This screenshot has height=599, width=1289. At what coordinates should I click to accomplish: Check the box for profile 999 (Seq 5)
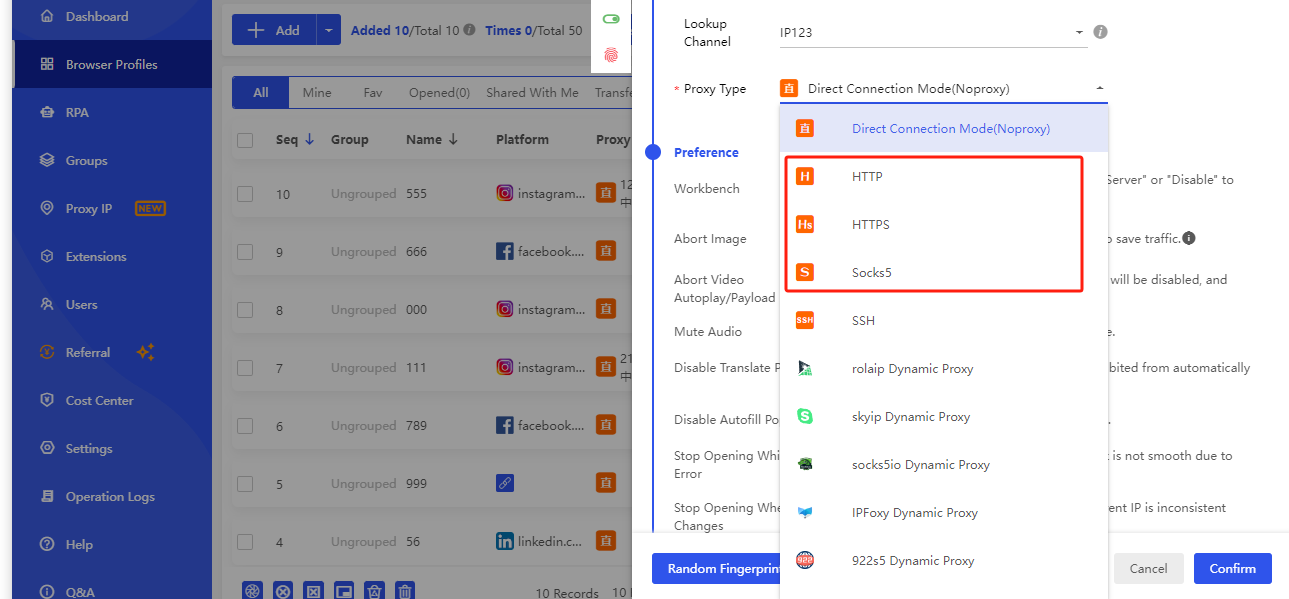(245, 484)
